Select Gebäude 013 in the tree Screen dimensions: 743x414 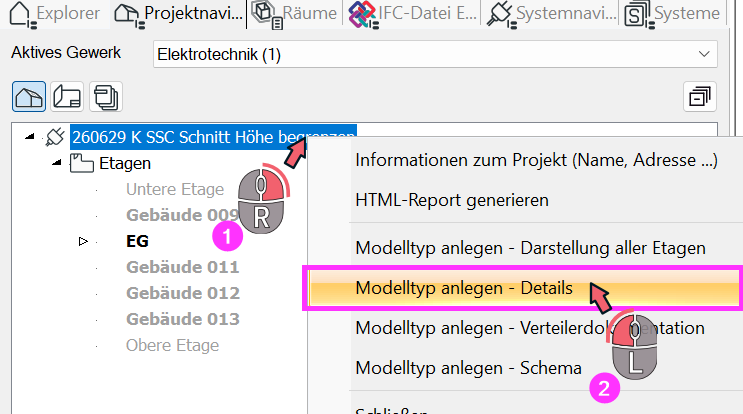pyautogui.click(x=183, y=320)
